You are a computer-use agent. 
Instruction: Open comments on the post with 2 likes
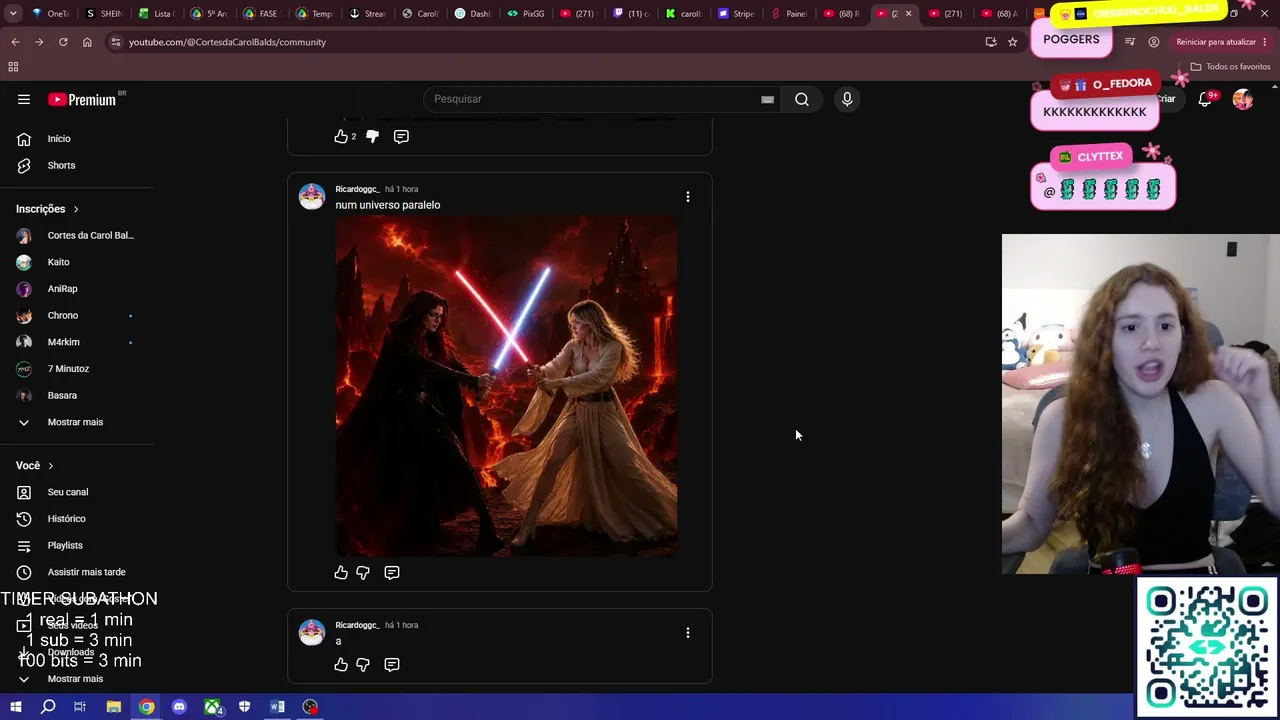click(x=401, y=136)
